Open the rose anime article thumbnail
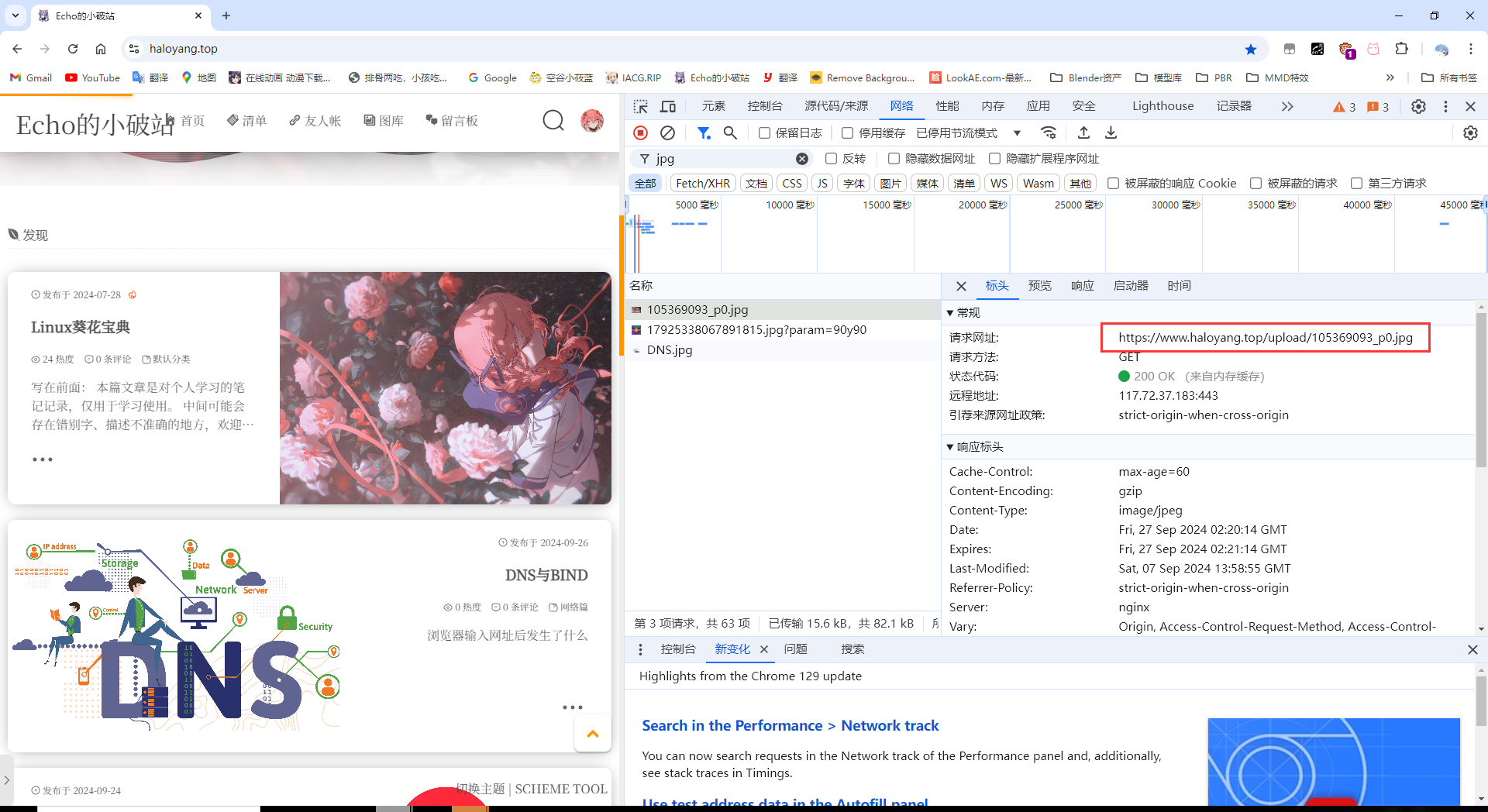The width and height of the screenshot is (1488, 812). (x=446, y=388)
